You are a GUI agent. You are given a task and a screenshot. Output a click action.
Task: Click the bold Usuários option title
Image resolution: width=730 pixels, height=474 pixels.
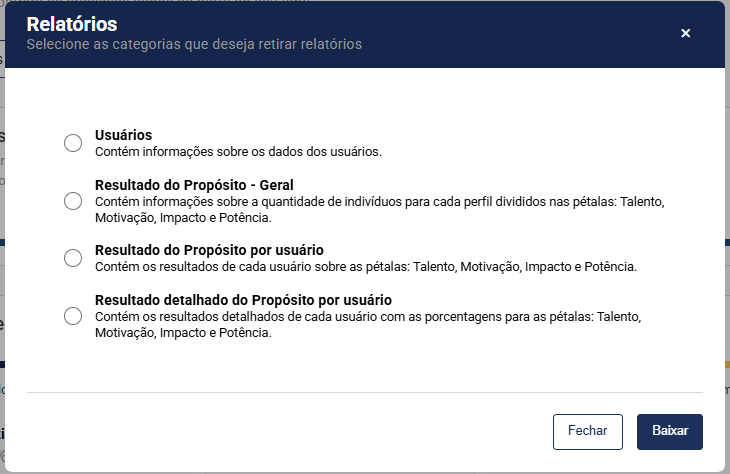pyautogui.click(x=123, y=135)
